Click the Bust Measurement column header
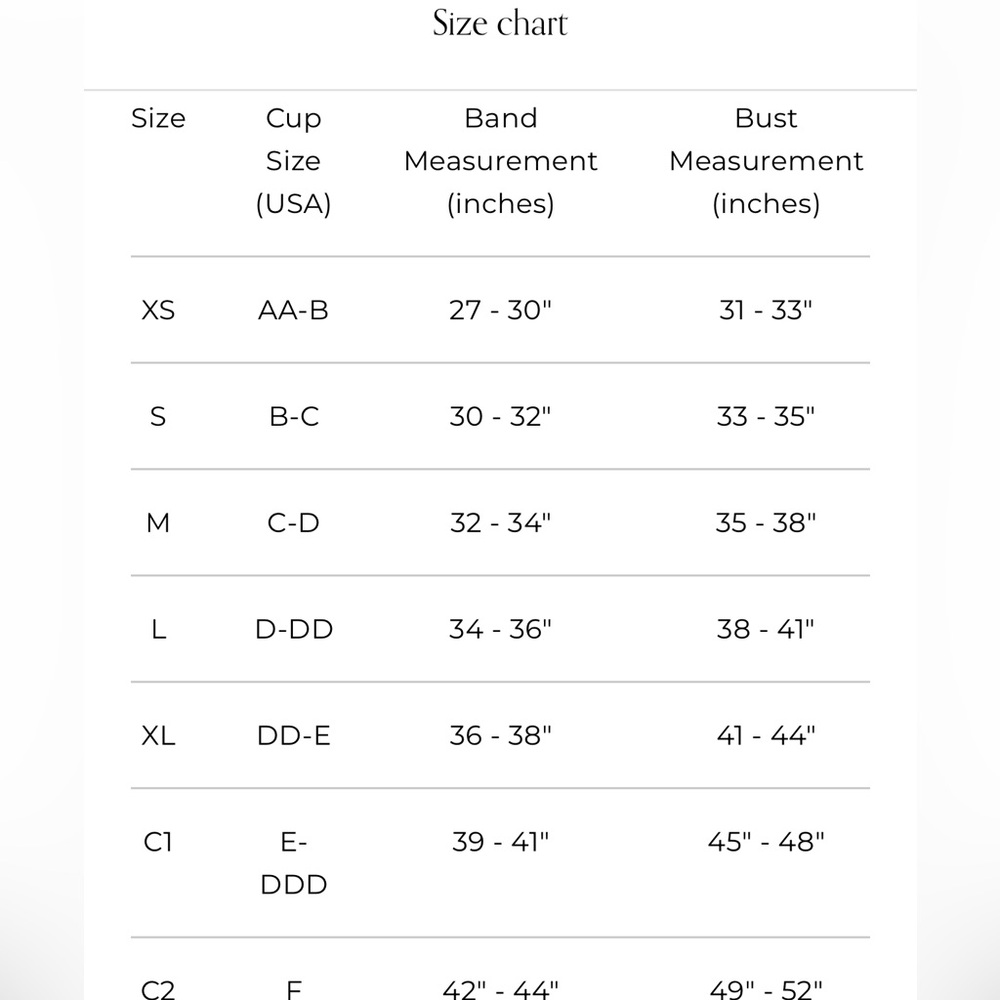The width and height of the screenshot is (1000, 1000). [x=766, y=161]
